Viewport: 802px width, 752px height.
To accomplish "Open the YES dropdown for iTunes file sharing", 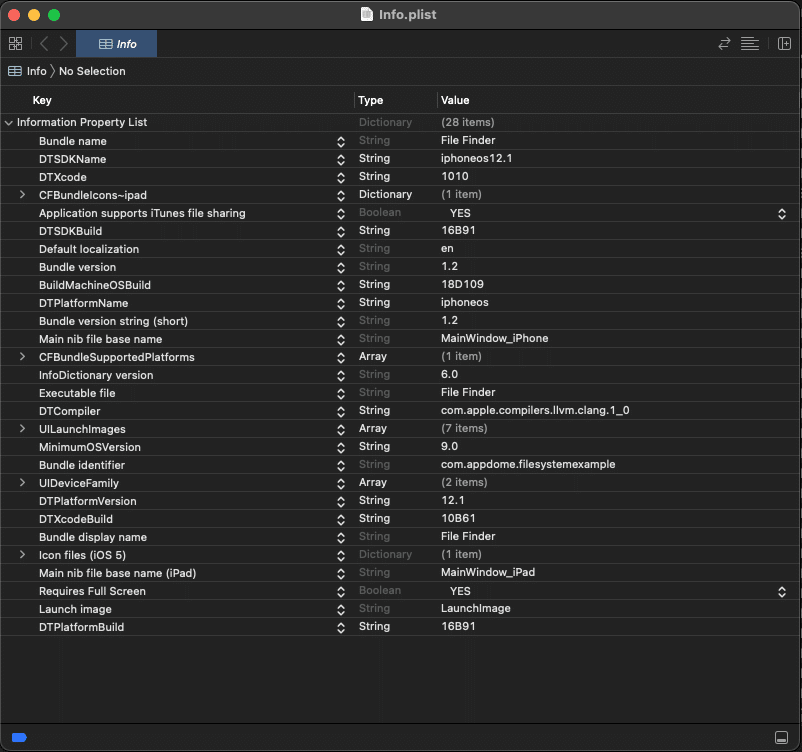I will (x=781, y=213).
